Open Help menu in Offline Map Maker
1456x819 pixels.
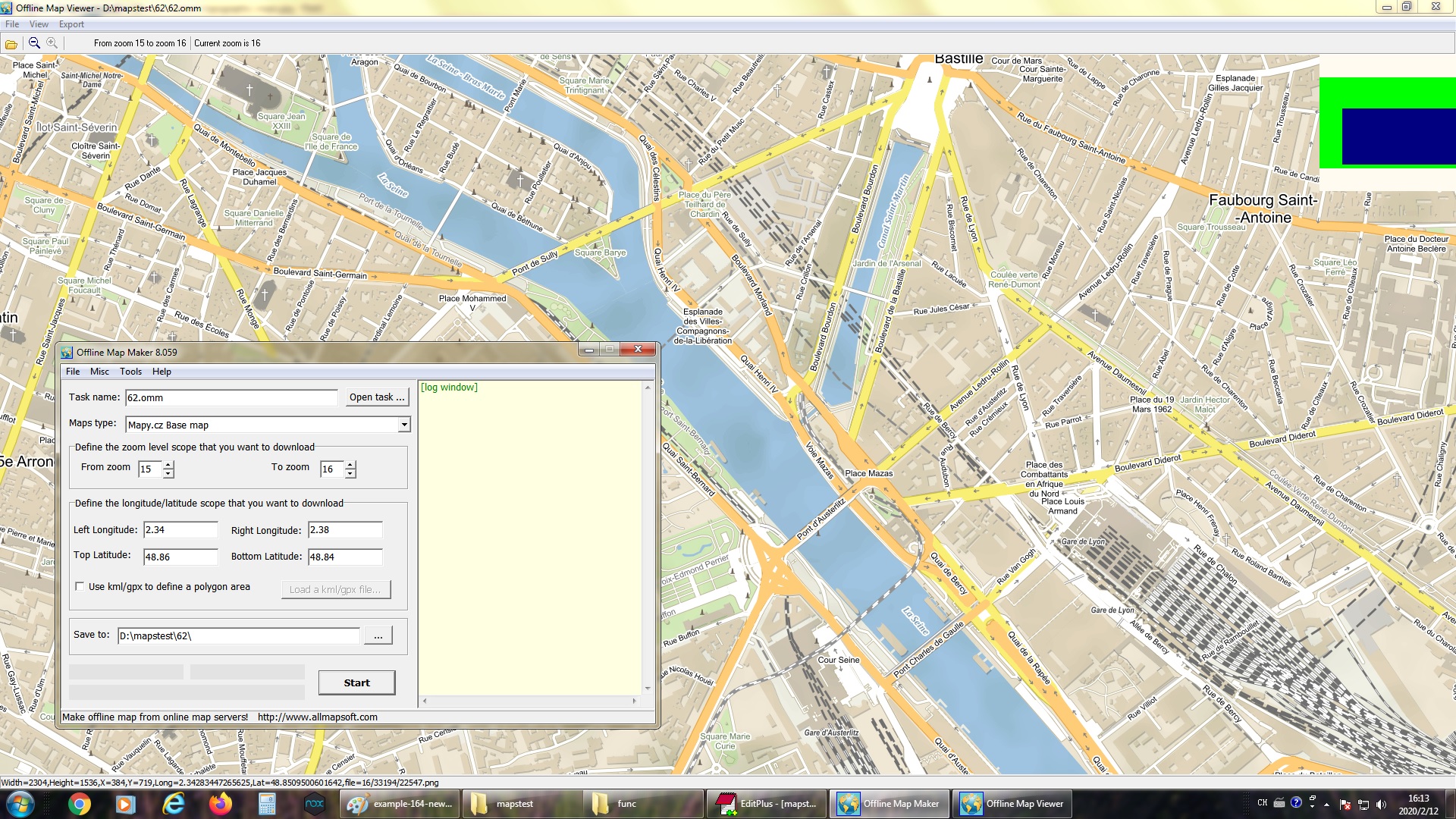point(162,372)
